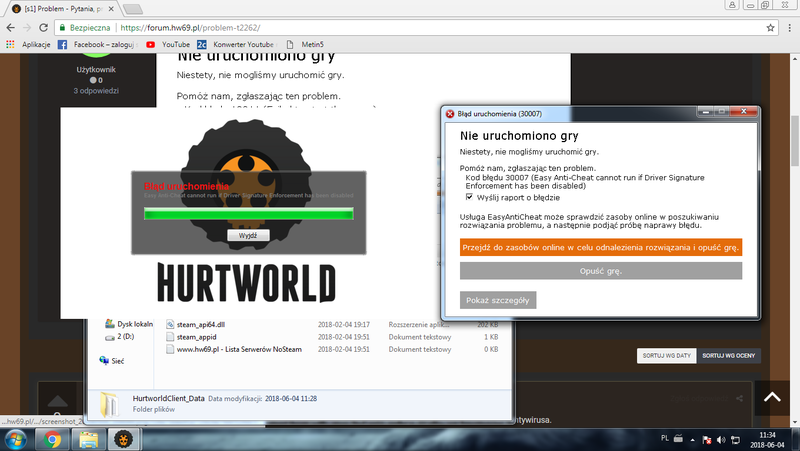Click the Chrome user profile icon

[x=732, y=5]
